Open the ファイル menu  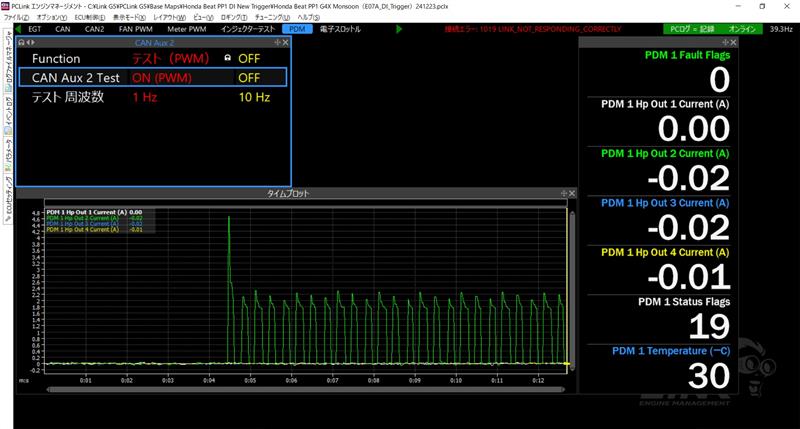[16, 17]
